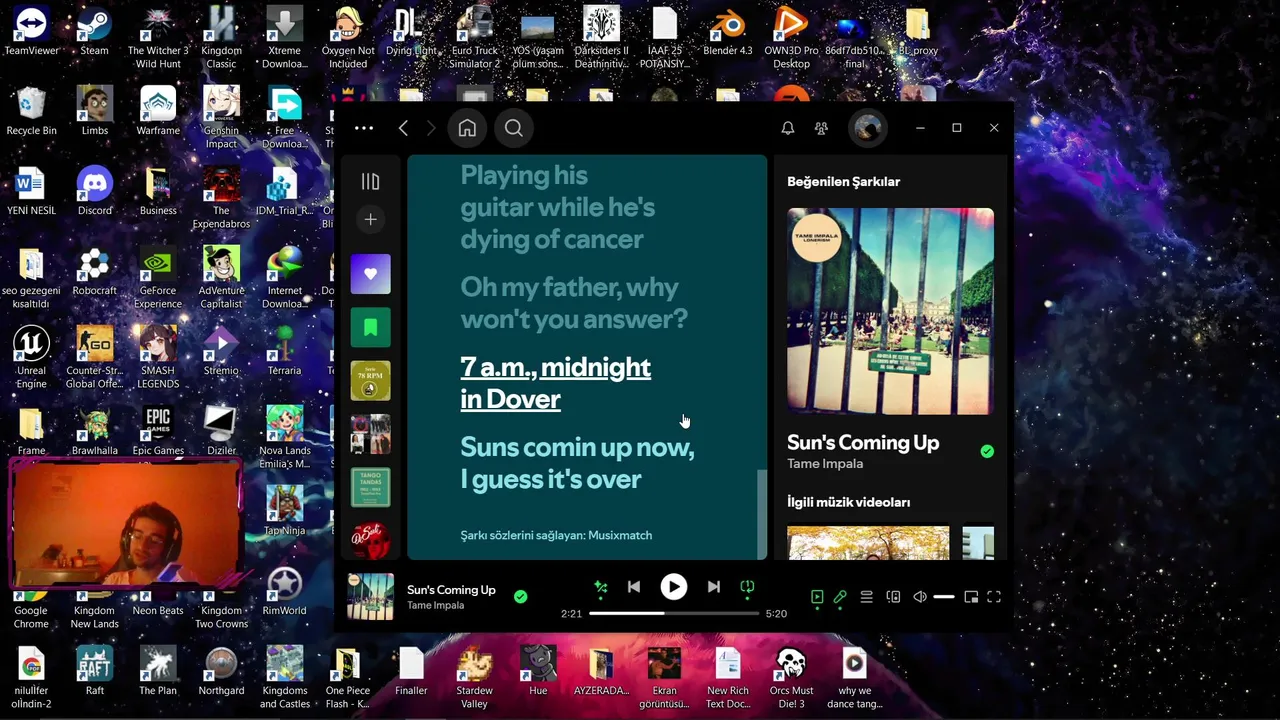The image size is (1280, 720).
Task: Open the green bookmark Your Episodes tile
Action: (370, 327)
